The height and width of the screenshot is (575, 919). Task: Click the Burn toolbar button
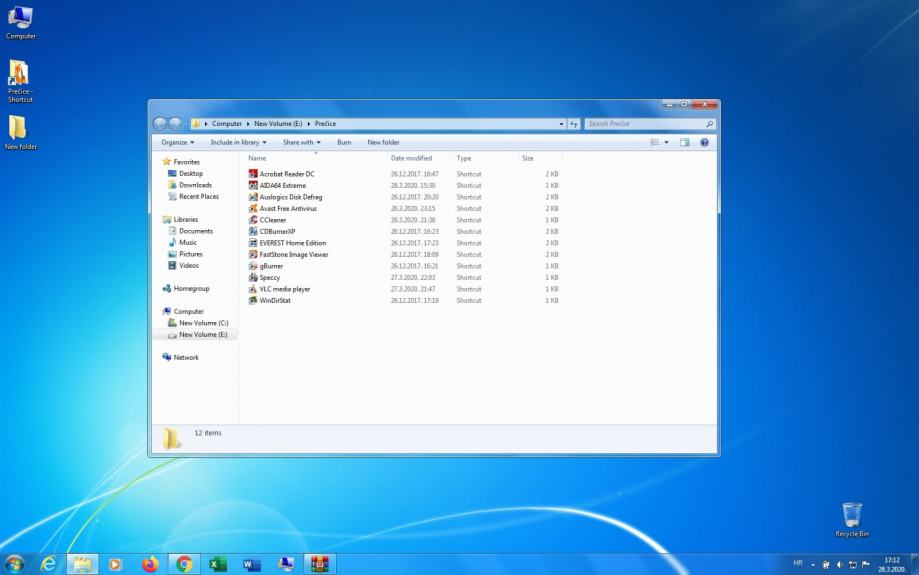point(344,142)
